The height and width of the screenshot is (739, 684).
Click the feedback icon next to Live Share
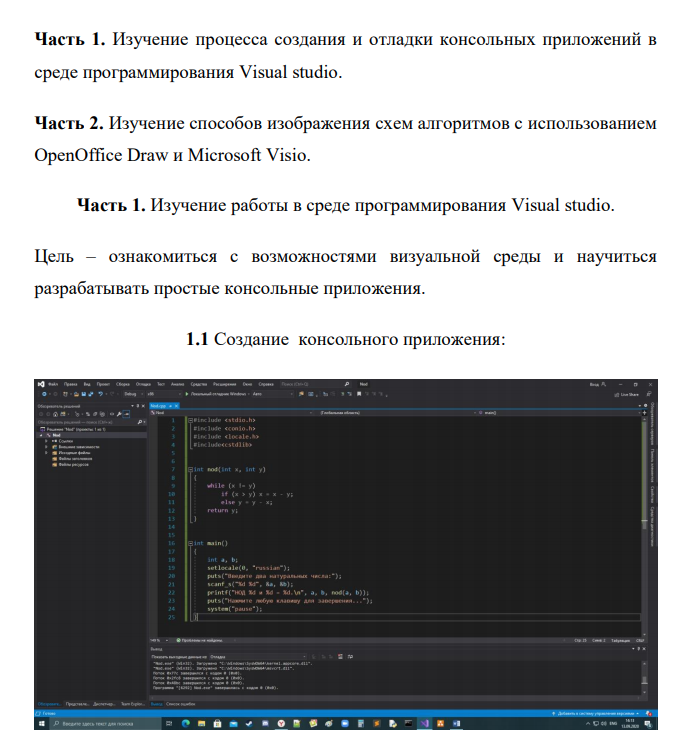point(649,394)
